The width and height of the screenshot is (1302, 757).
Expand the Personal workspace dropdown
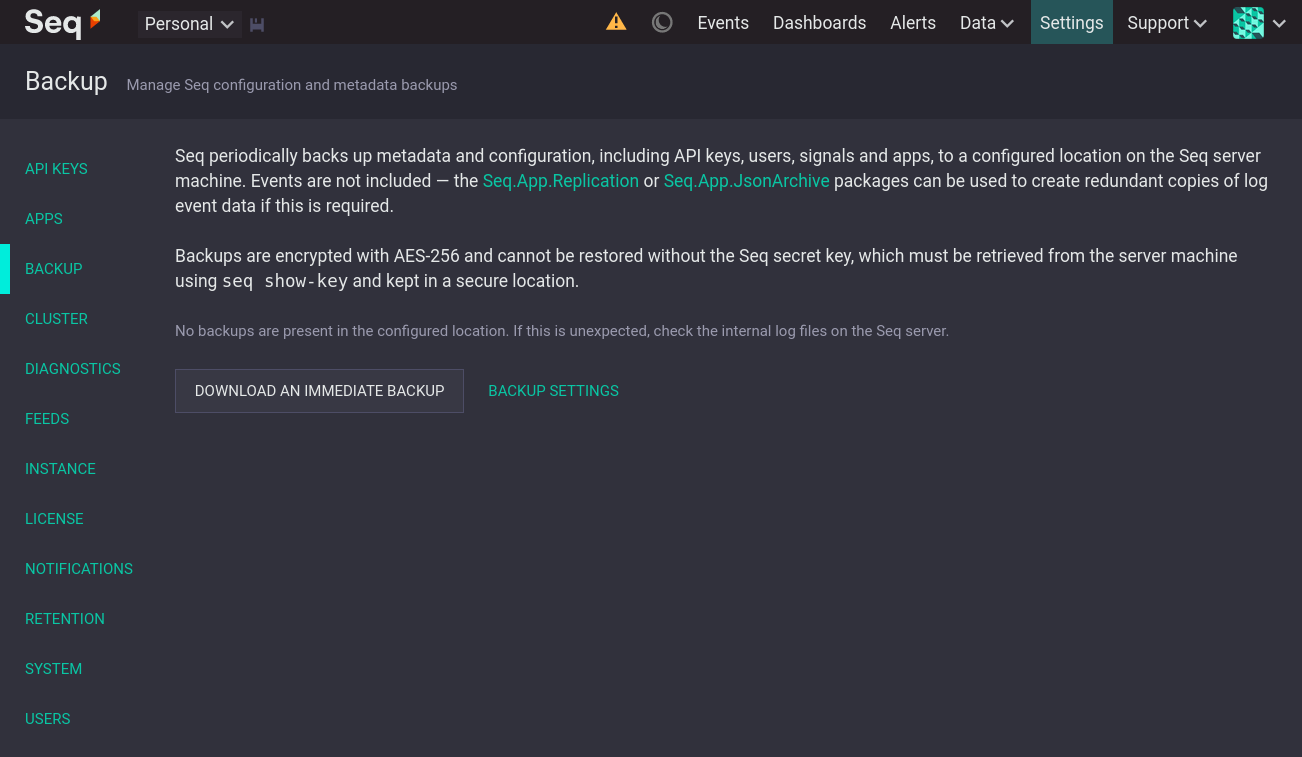[x=189, y=24]
